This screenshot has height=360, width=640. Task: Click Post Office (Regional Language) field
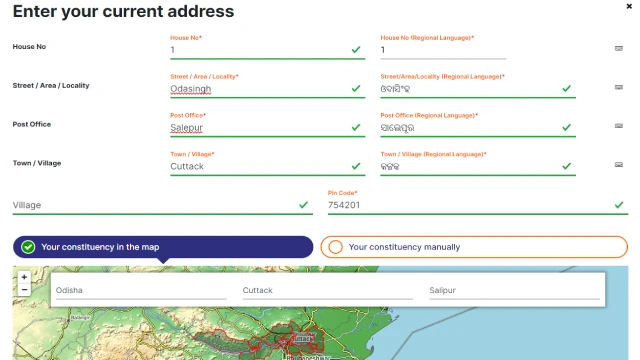click(478, 128)
